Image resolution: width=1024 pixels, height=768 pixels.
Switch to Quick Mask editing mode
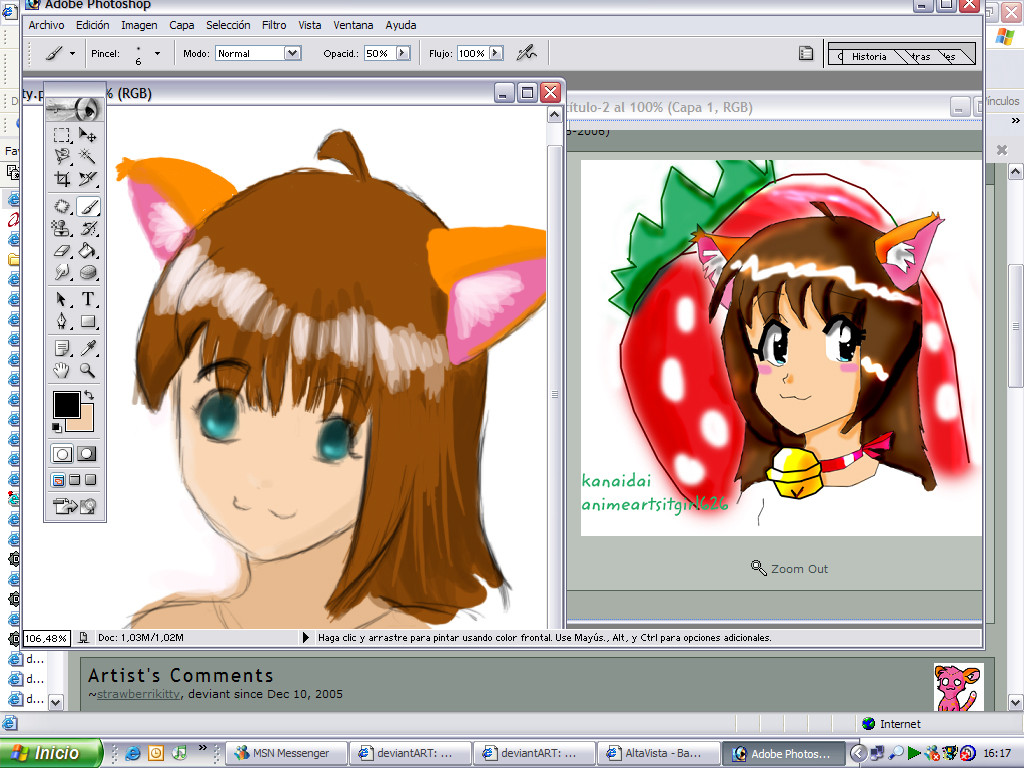pos(87,454)
